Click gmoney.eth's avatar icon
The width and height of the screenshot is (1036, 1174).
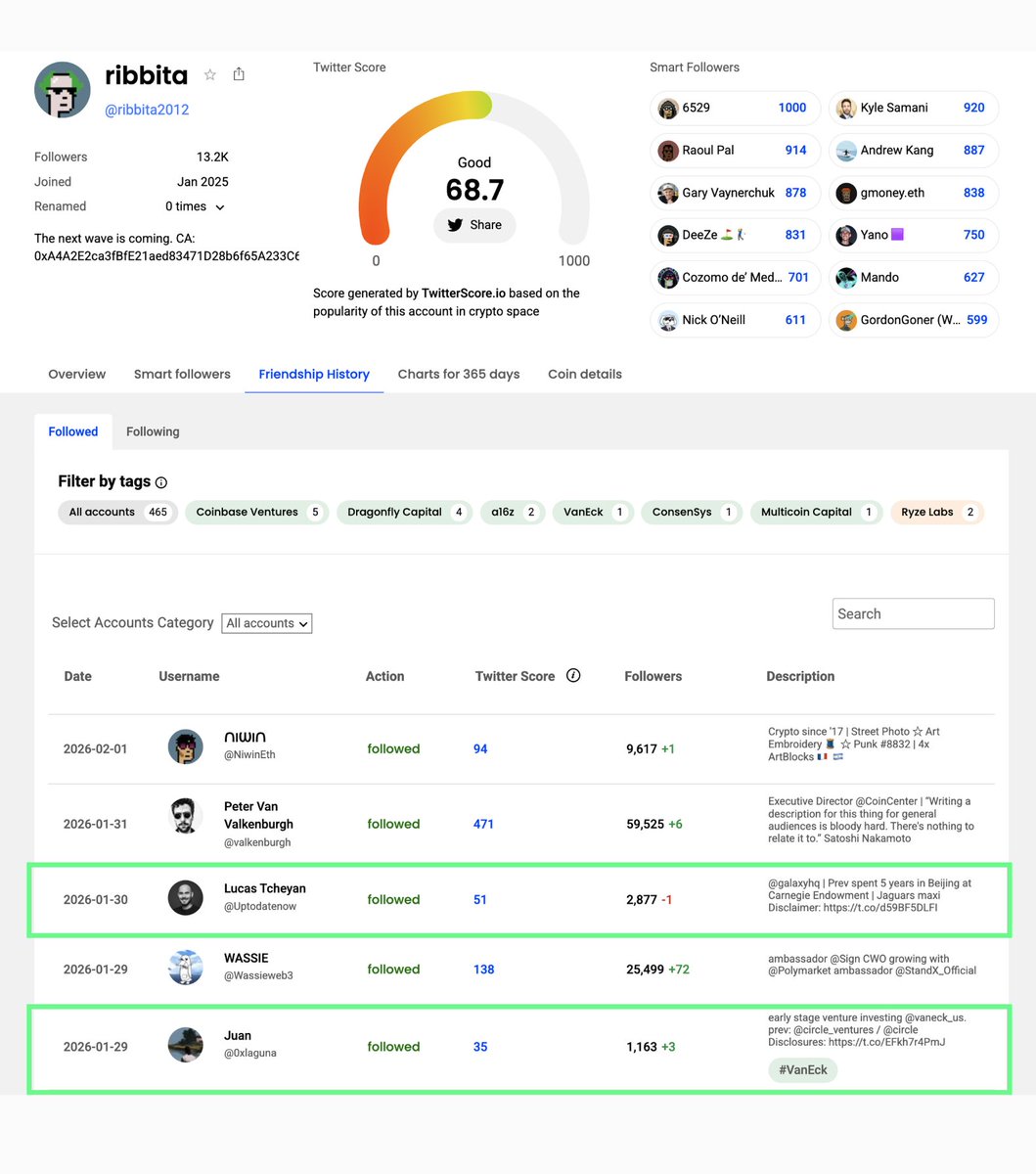click(x=847, y=193)
